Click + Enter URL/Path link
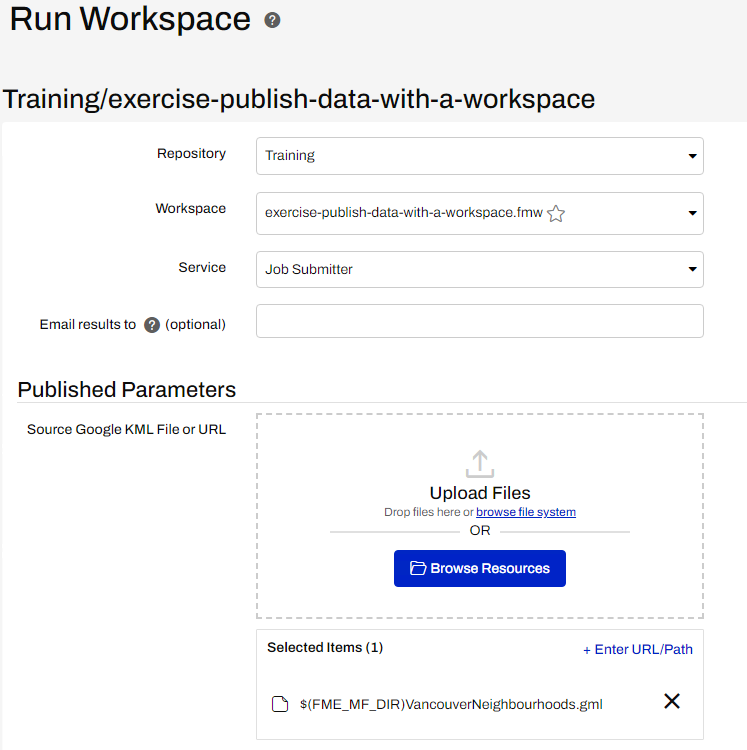 pyautogui.click(x=637, y=650)
